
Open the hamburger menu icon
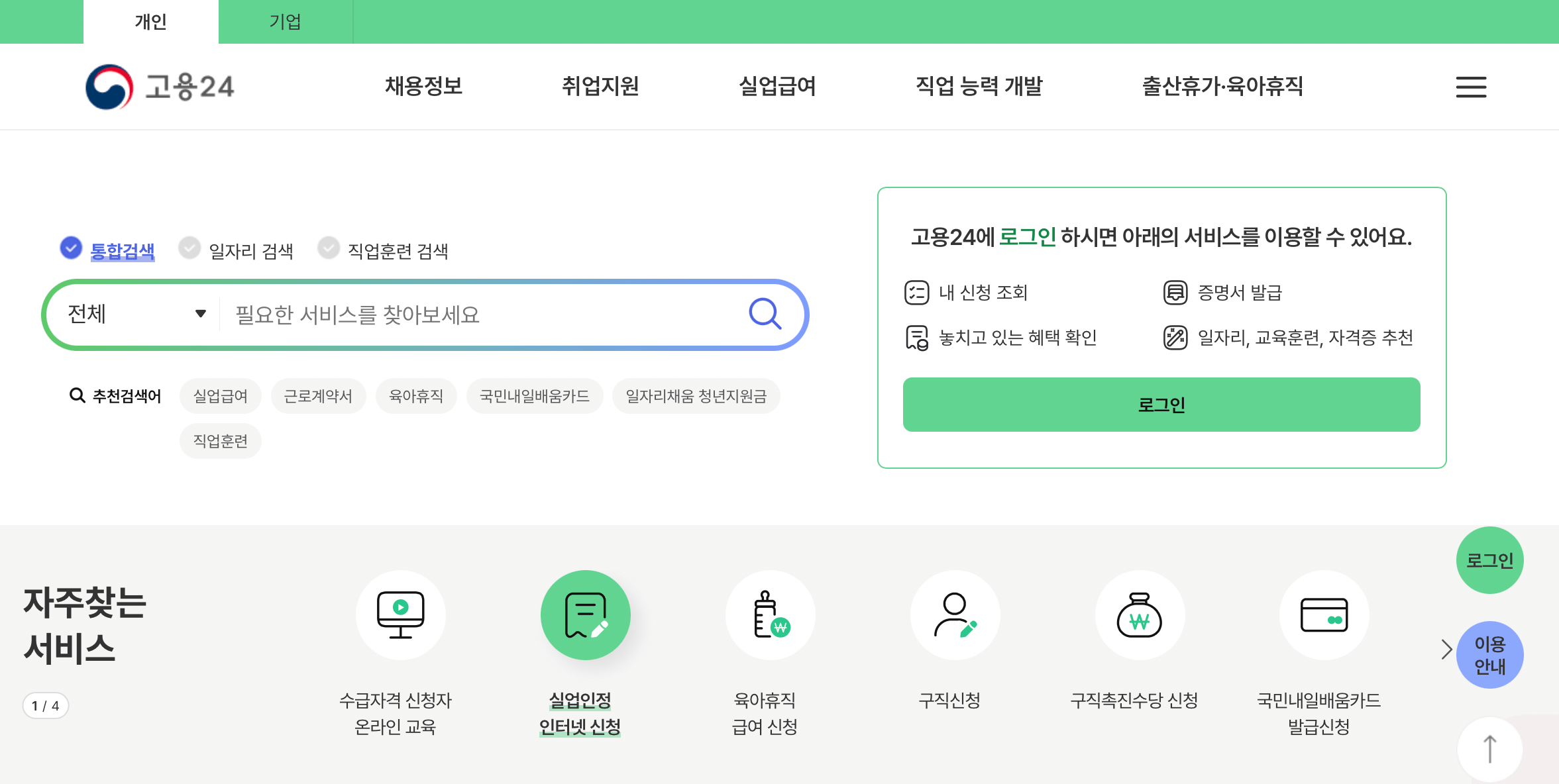tap(1470, 87)
